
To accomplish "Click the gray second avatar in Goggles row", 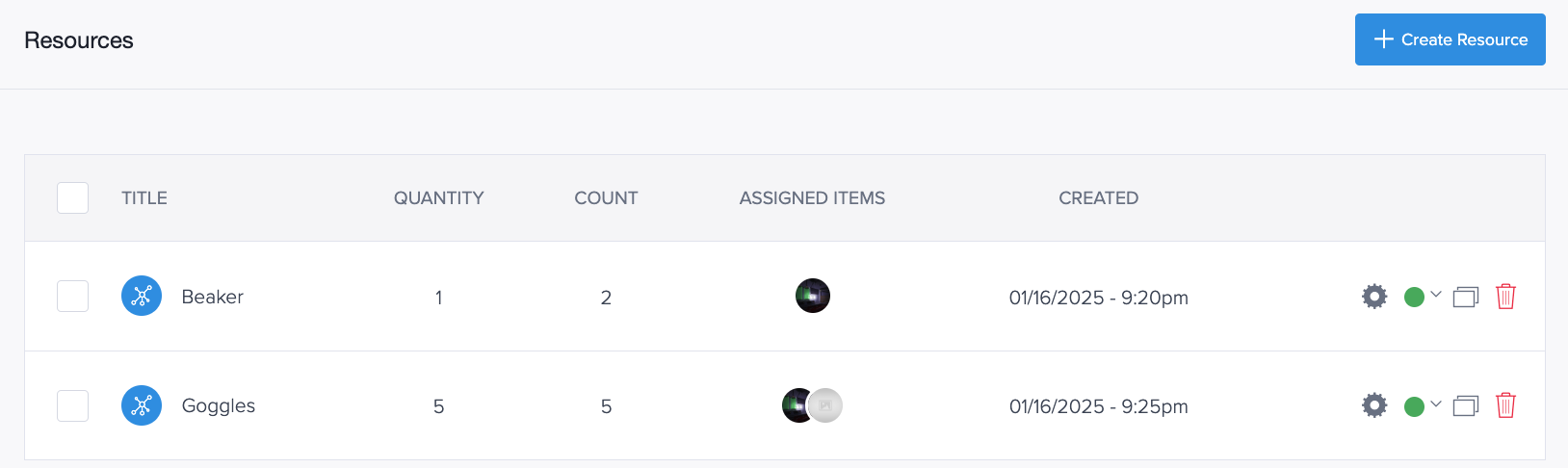I will click(825, 405).
